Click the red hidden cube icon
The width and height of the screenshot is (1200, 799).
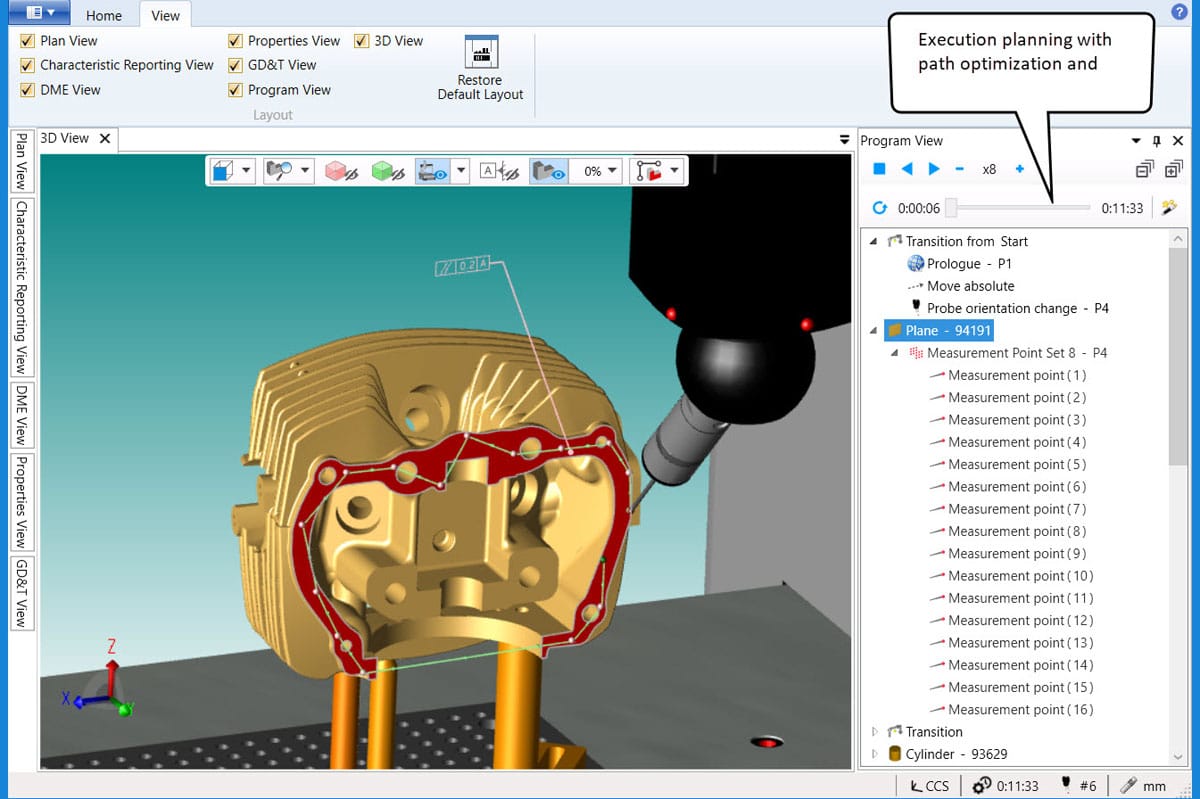(342, 171)
